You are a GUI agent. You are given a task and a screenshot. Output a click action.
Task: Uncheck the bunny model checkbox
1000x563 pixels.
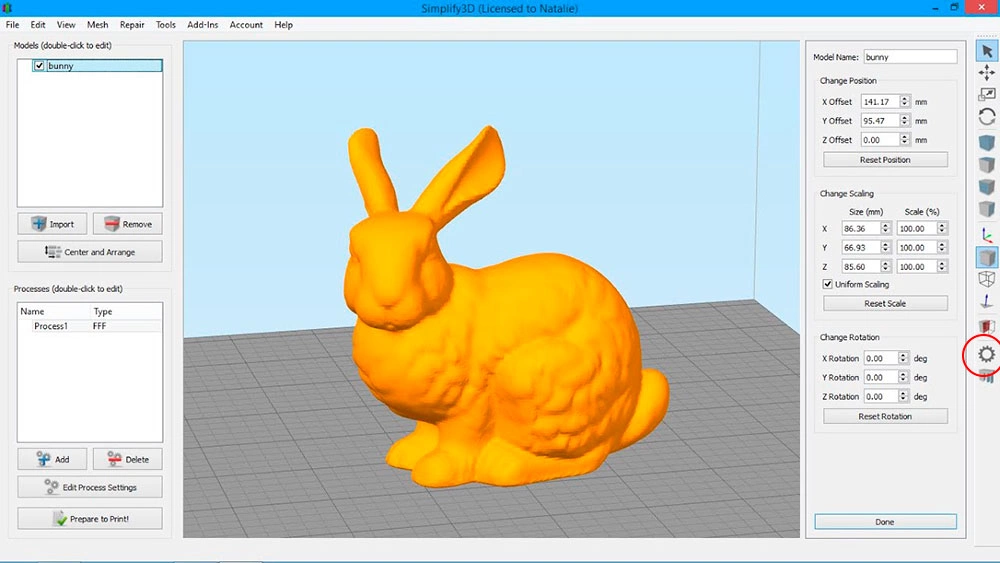39,66
